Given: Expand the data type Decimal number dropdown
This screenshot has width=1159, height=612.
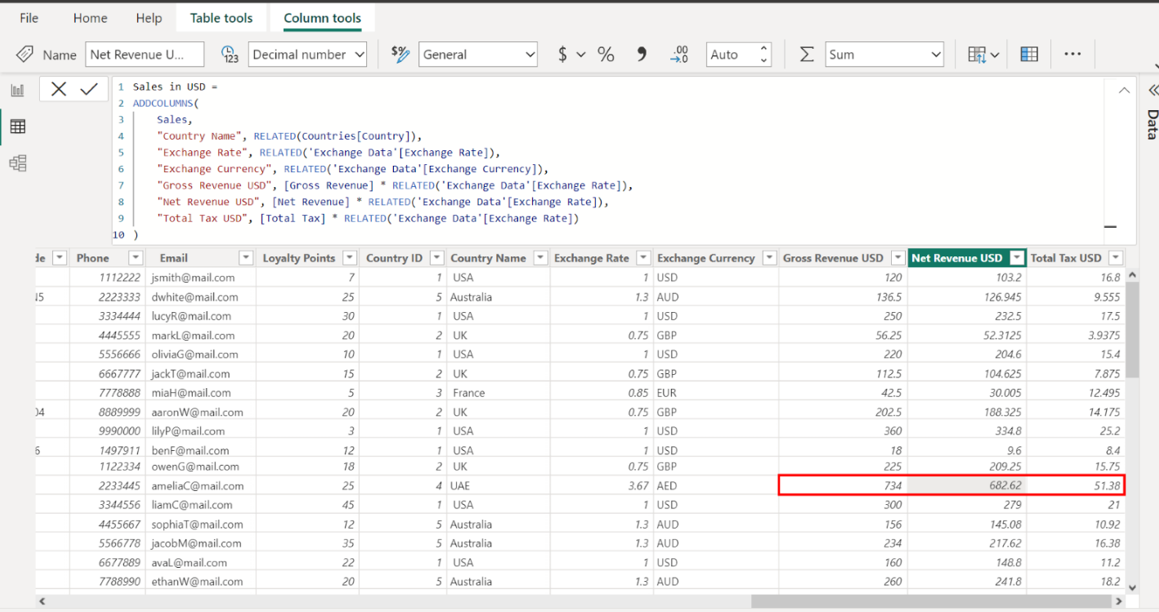Looking at the screenshot, I should [307, 55].
